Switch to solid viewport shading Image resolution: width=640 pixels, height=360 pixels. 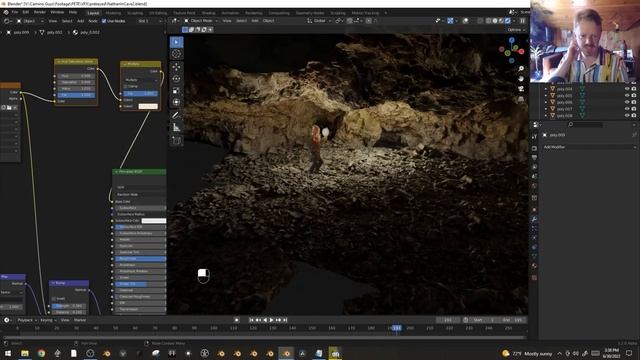[495, 21]
